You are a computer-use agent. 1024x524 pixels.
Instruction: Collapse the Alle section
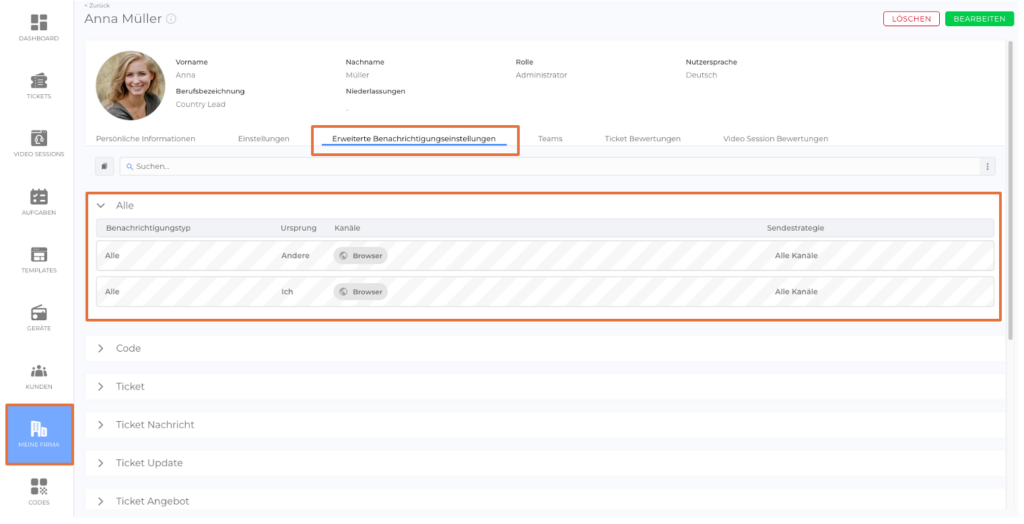[101, 205]
